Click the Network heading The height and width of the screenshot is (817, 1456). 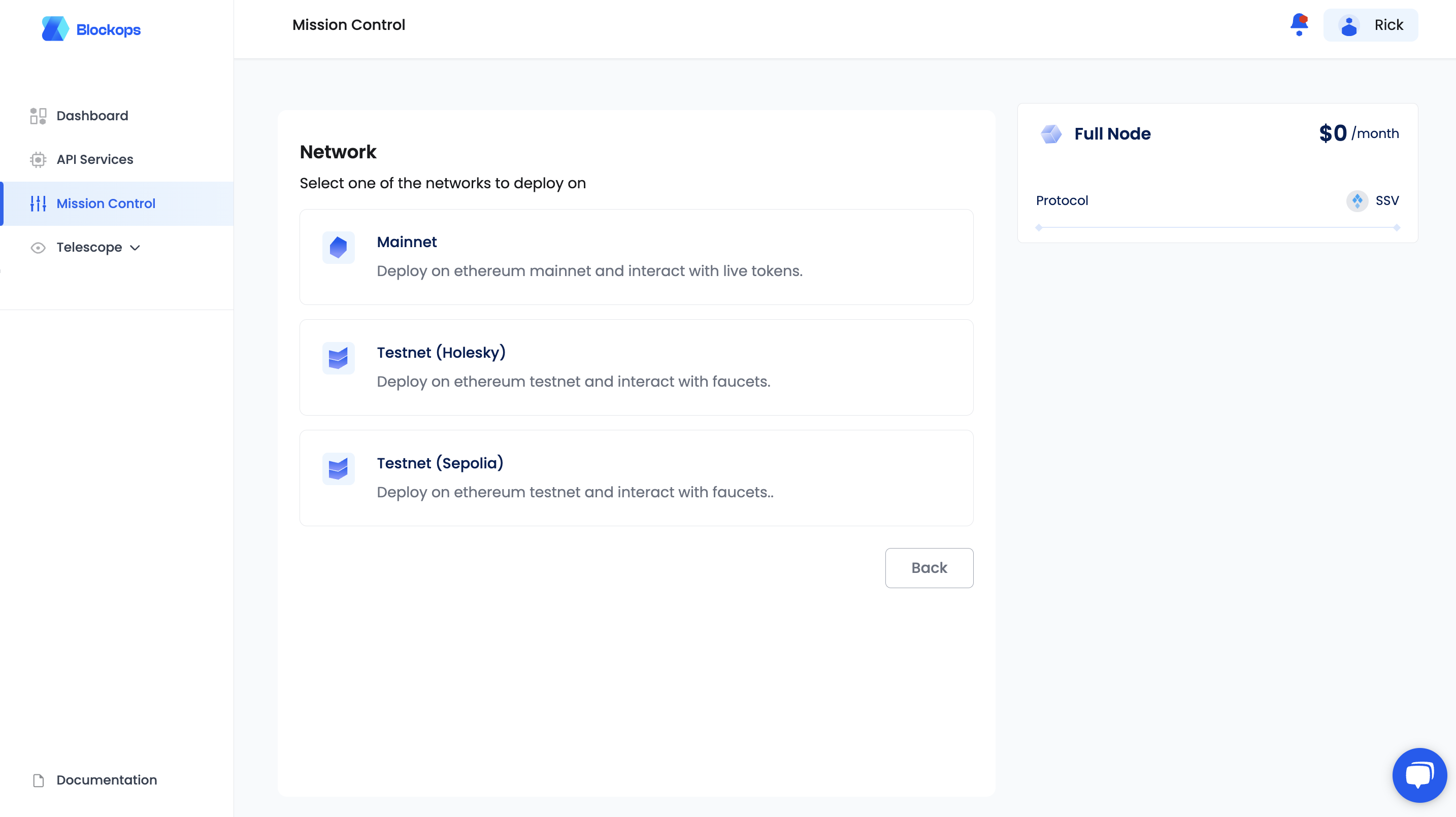pos(338,152)
